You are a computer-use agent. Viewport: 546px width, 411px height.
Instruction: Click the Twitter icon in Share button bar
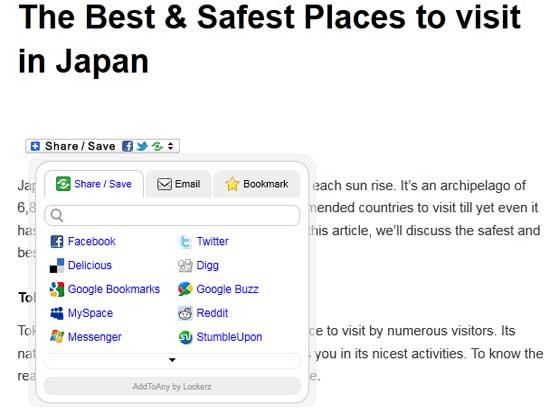142,146
